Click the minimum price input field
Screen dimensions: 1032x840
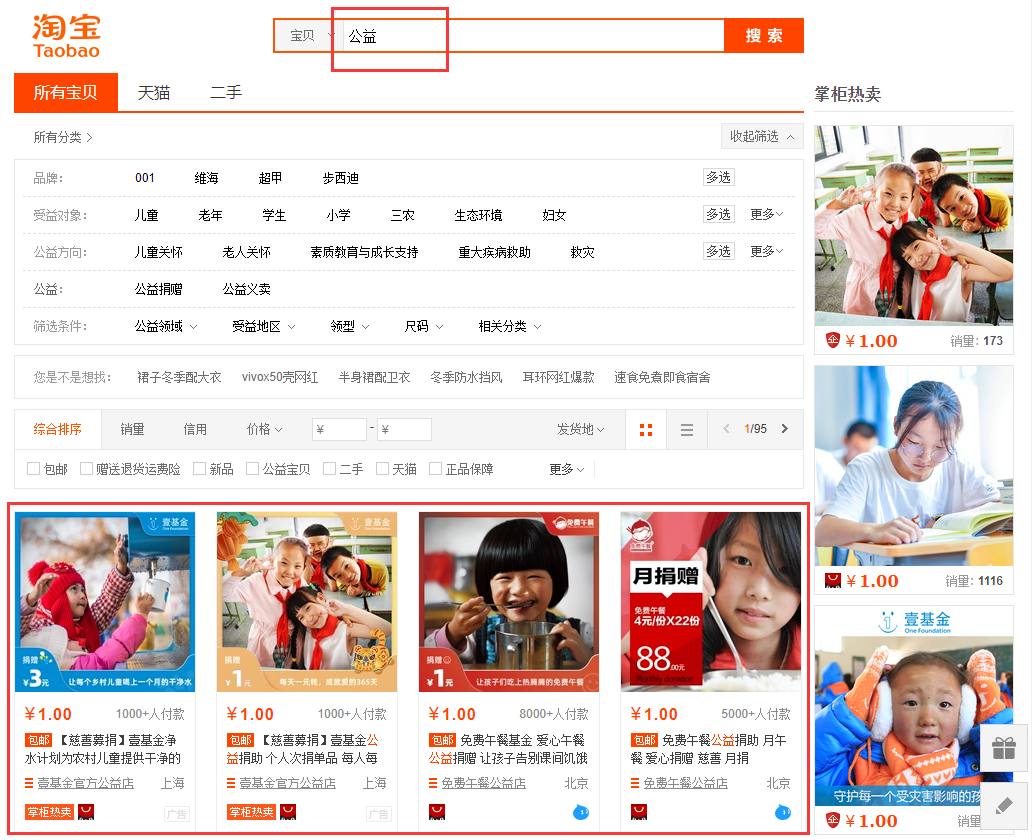[x=339, y=429]
